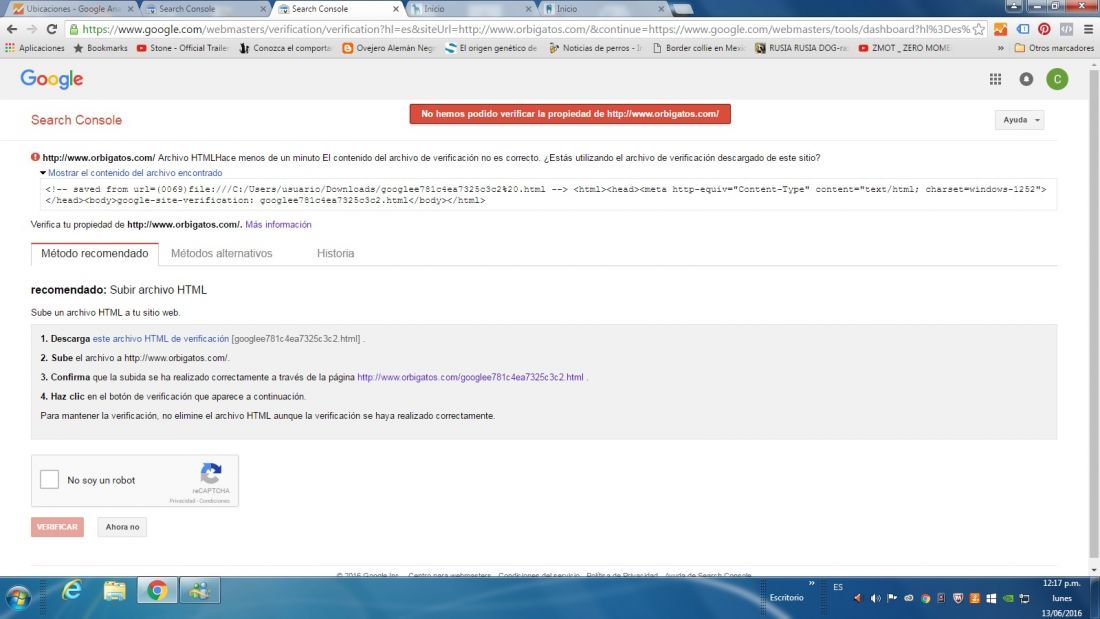This screenshot has height=619, width=1100.
Task: Switch to the last Inicio browser tab
Action: click(x=604, y=8)
